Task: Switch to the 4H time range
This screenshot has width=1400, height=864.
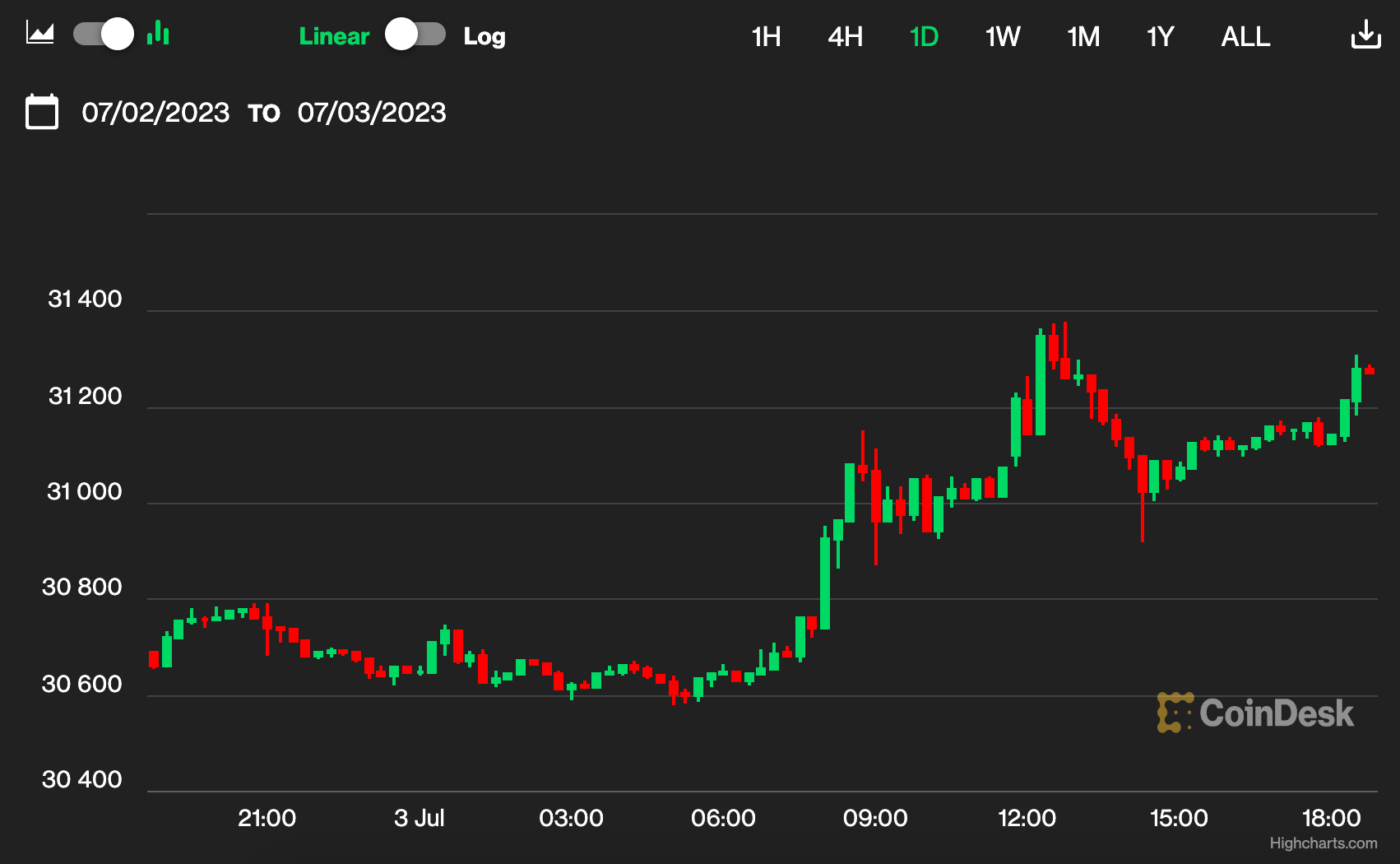Action: (x=845, y=37)
